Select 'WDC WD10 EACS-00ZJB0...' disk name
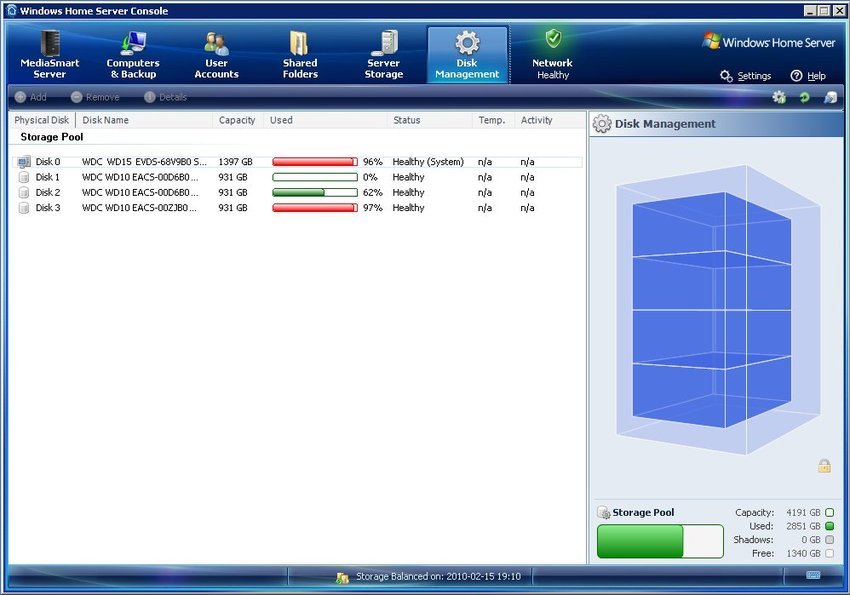 point(140,208)
